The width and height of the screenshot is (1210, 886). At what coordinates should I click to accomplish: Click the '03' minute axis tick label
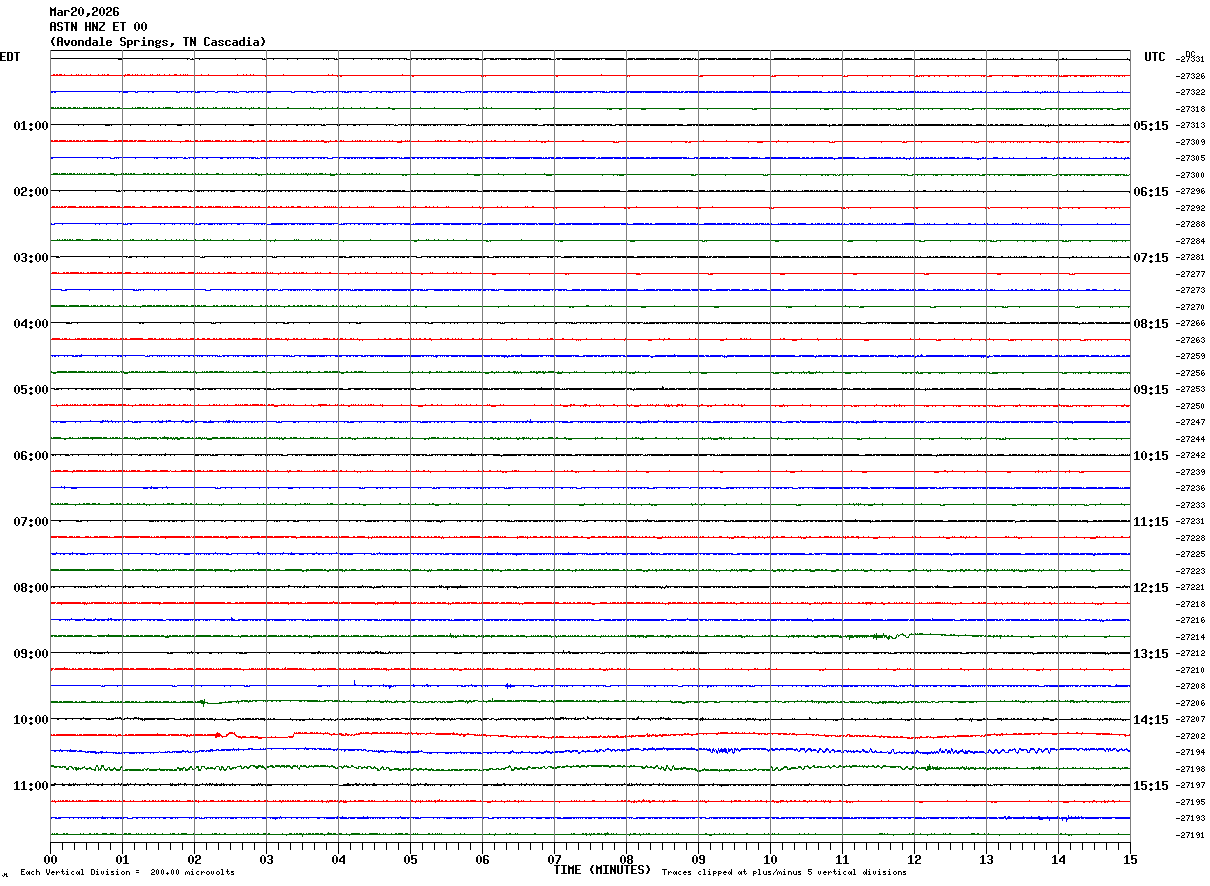click(x=266, y=860)
